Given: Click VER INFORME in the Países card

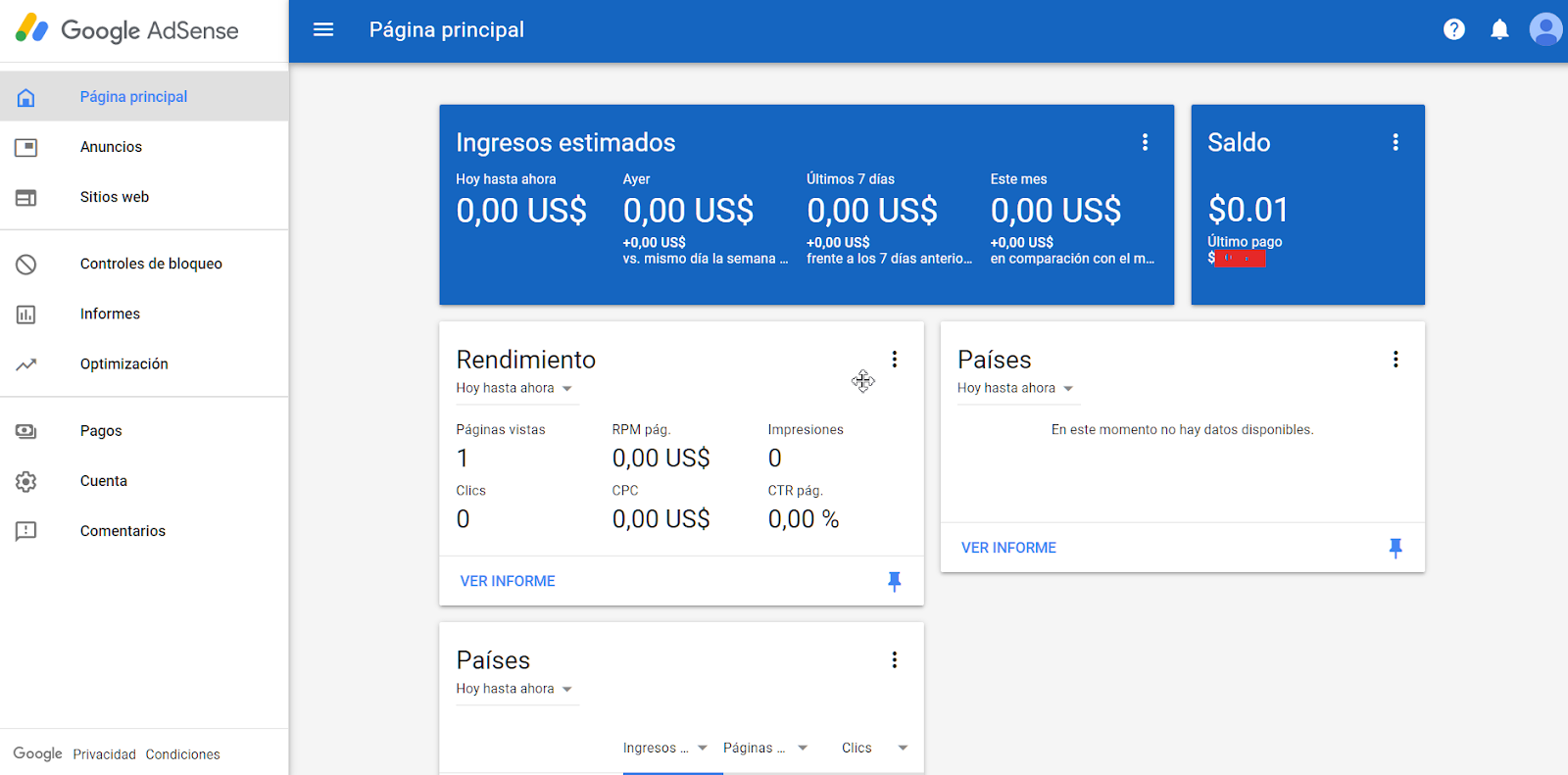Looking at the screenshot, I should pyautogui.click(x=1008, y=548).
